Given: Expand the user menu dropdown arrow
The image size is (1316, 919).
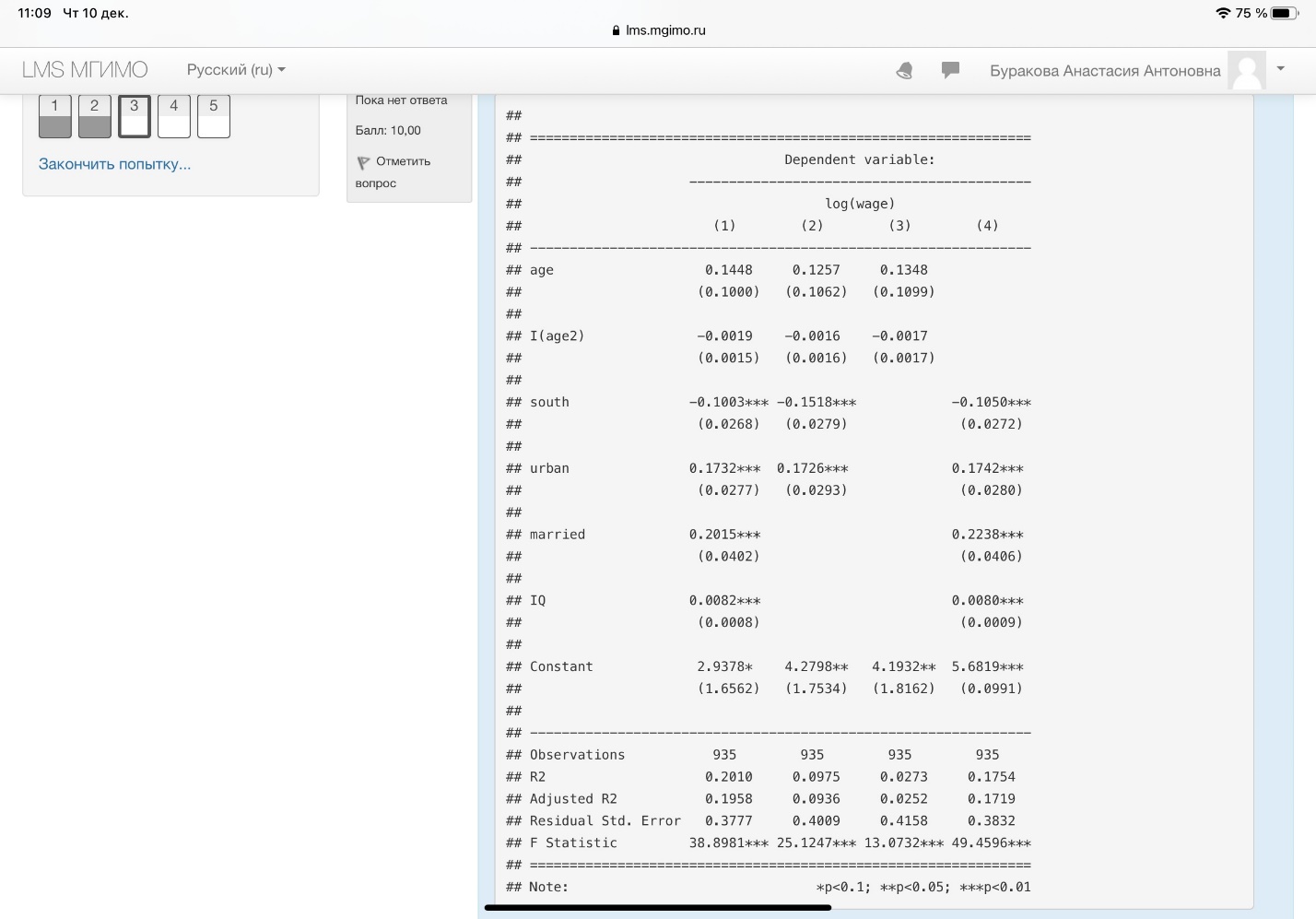Looking at the screenshot, I should [1280, 69].
